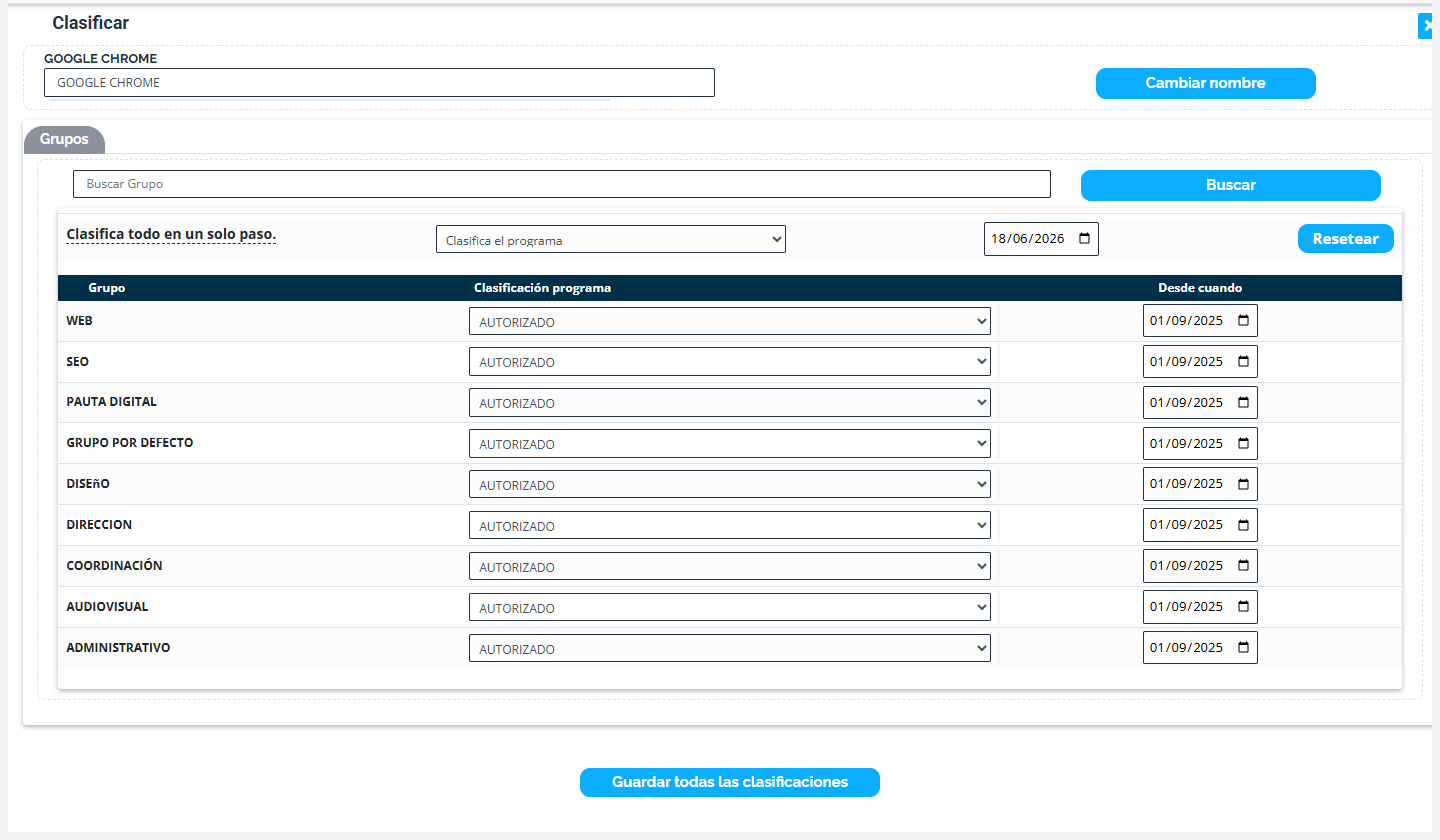This screenshot has height=840, width=1440.
Task: Open calendar icon of 18/06/2026 date field
Action: tap(1084, 239)
